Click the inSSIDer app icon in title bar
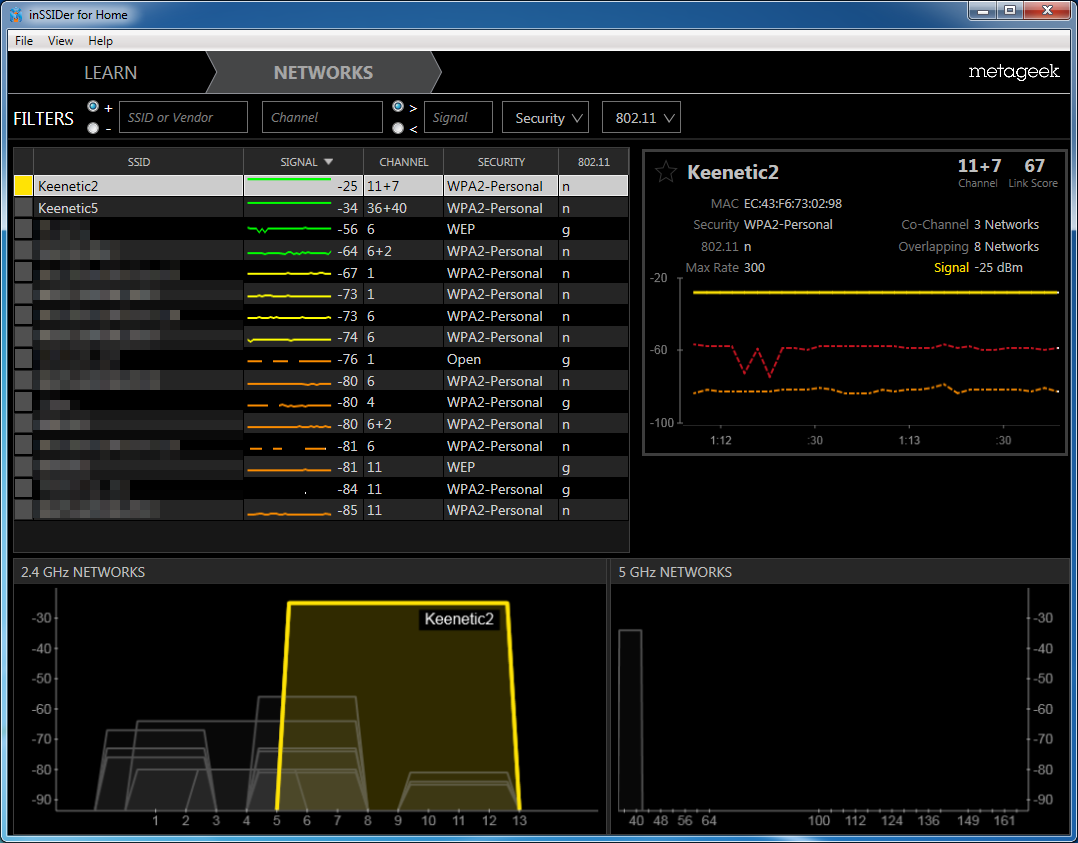The width and height of the screenshot is (1078, 843). 16,14
